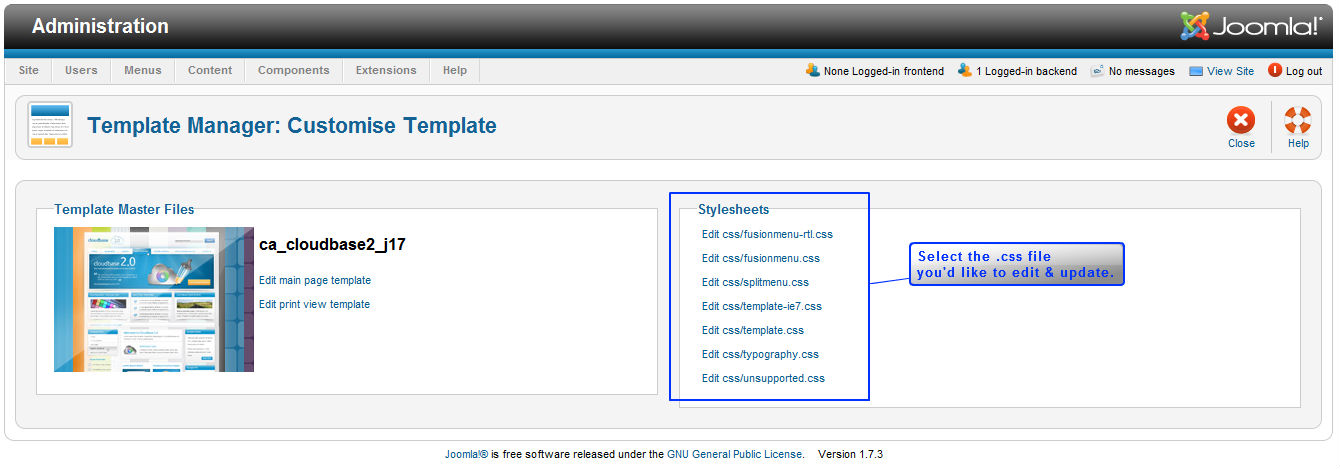Click the No messages envelope icon

[x=1097, y=71]
